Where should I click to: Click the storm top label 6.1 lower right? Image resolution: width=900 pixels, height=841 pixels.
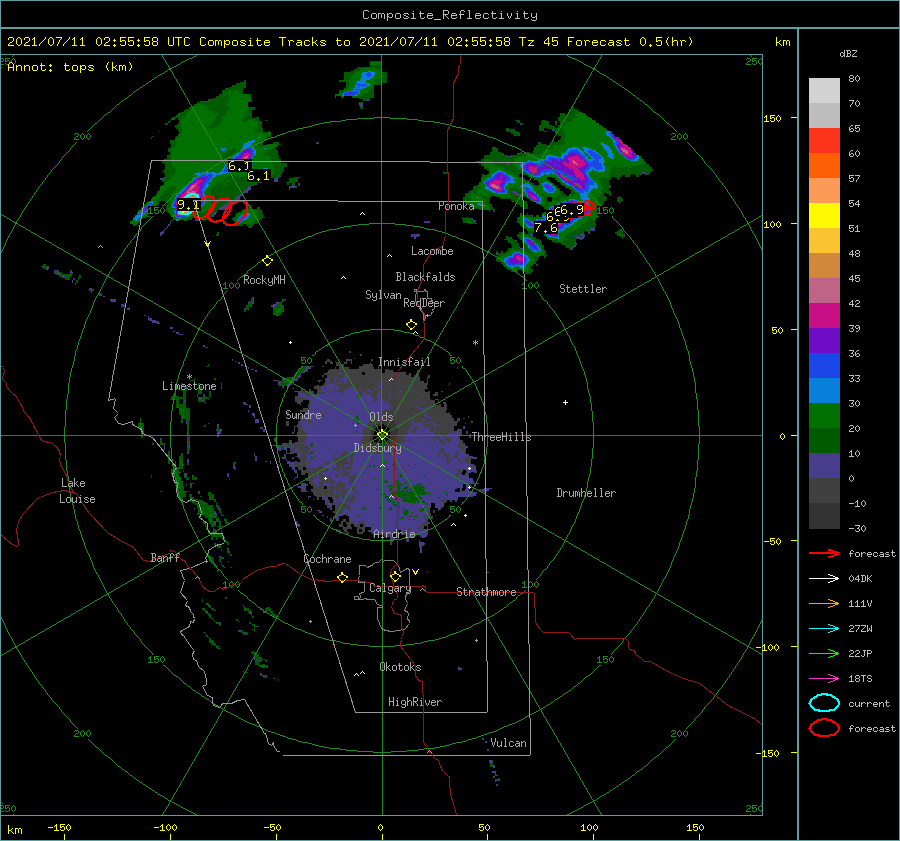click(x=258, y=176)
